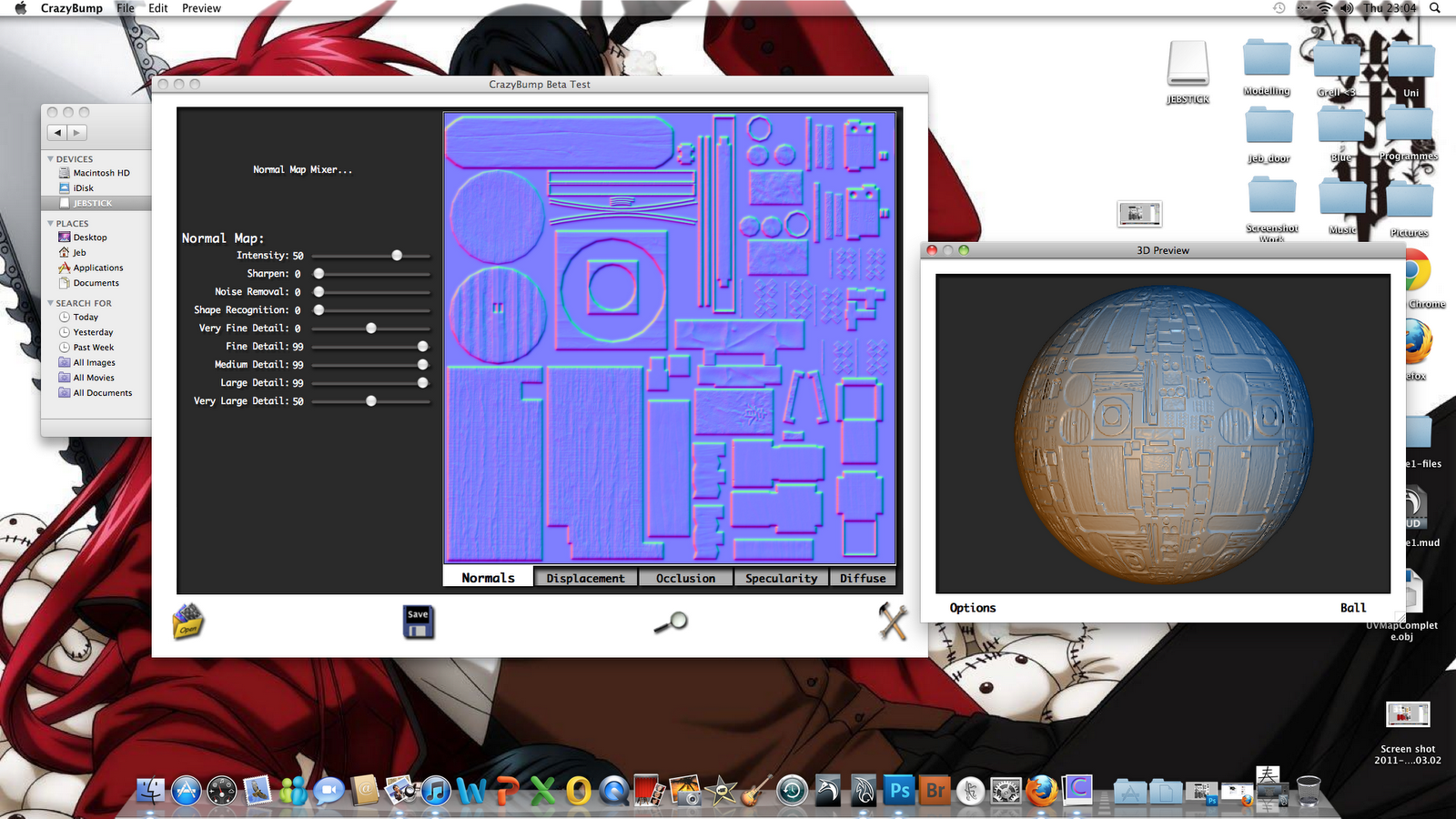Image resolution: width=1456 pixels, height=819 pixels.
Task: Open App Store from the Dock
Action: click(x=186, y=791)
